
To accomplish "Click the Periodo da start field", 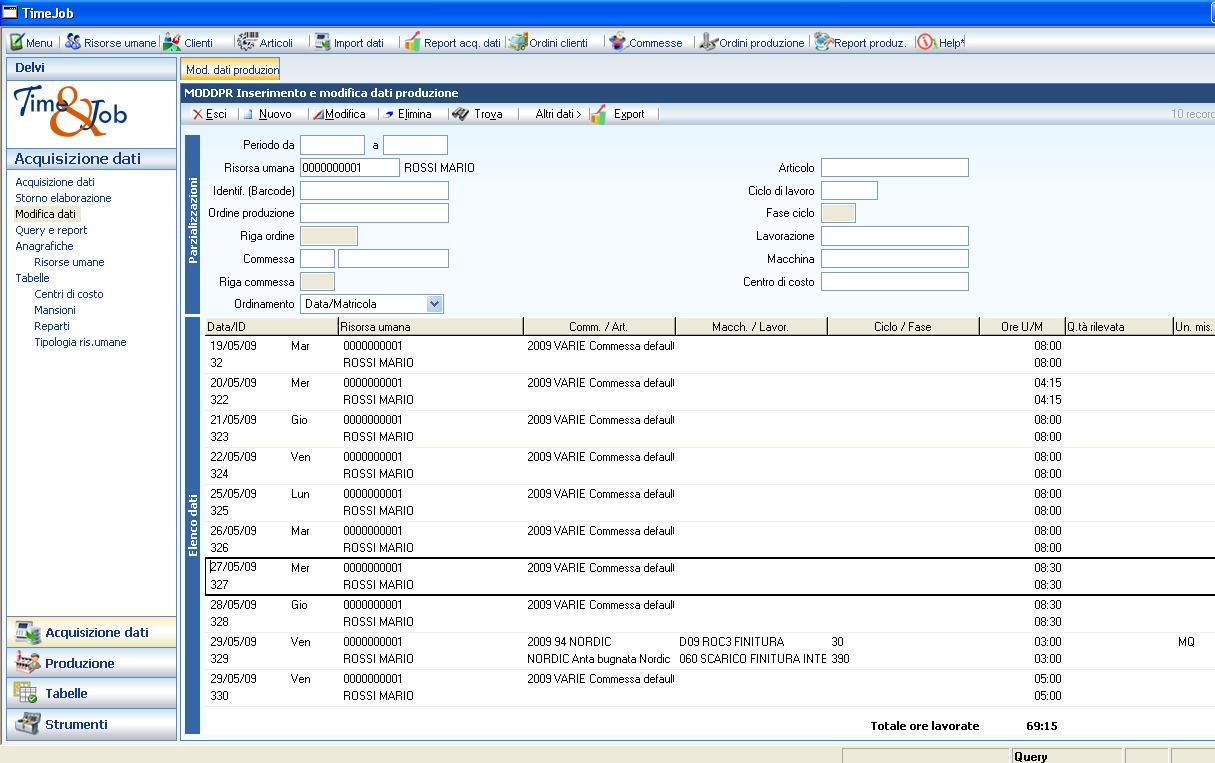I will pyautogui.click(x=332, y=145).
